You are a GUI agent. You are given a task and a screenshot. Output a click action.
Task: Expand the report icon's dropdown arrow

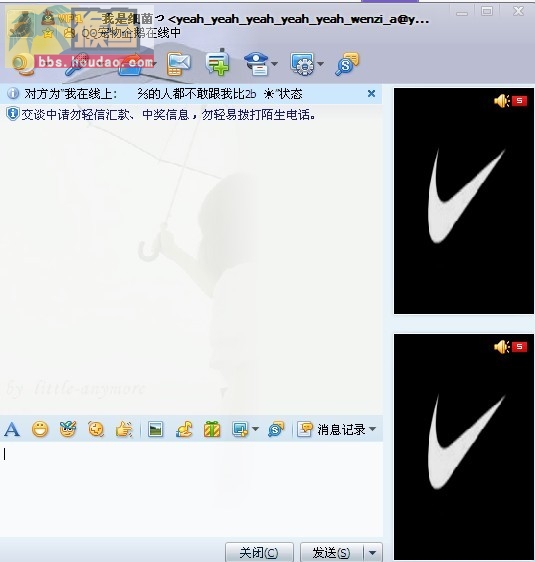(x=274, y=64)
